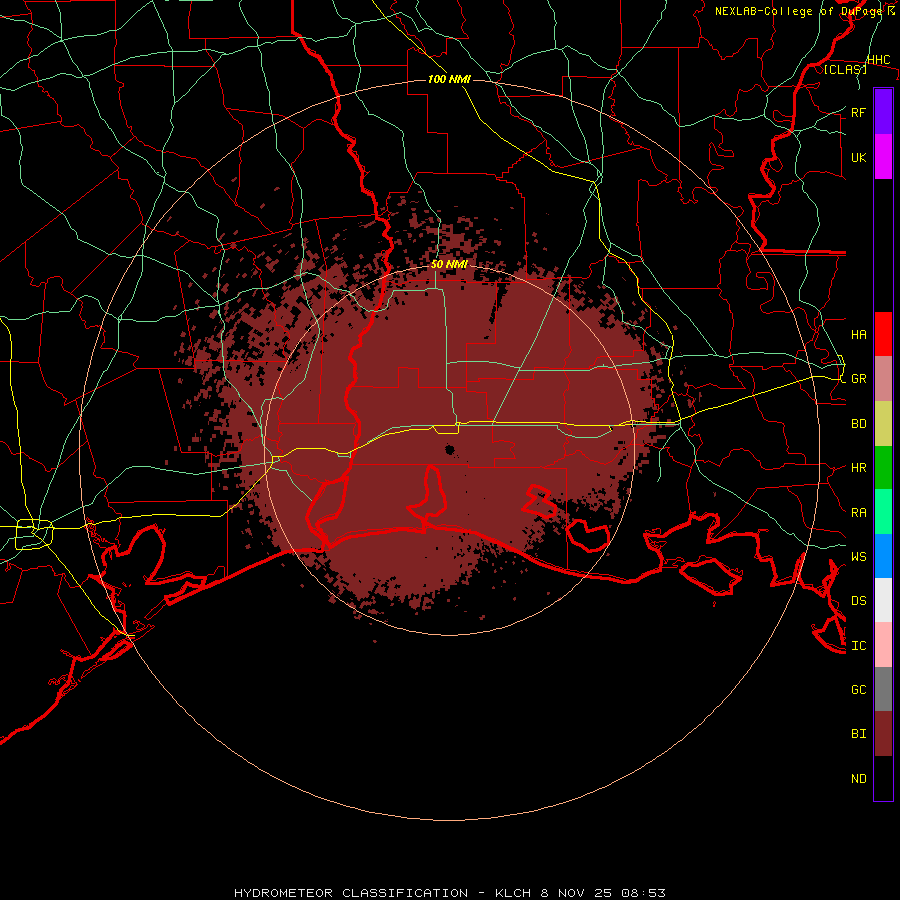Click the 100 NMI range ring label
900x900 pixels.
coord(449,79)
